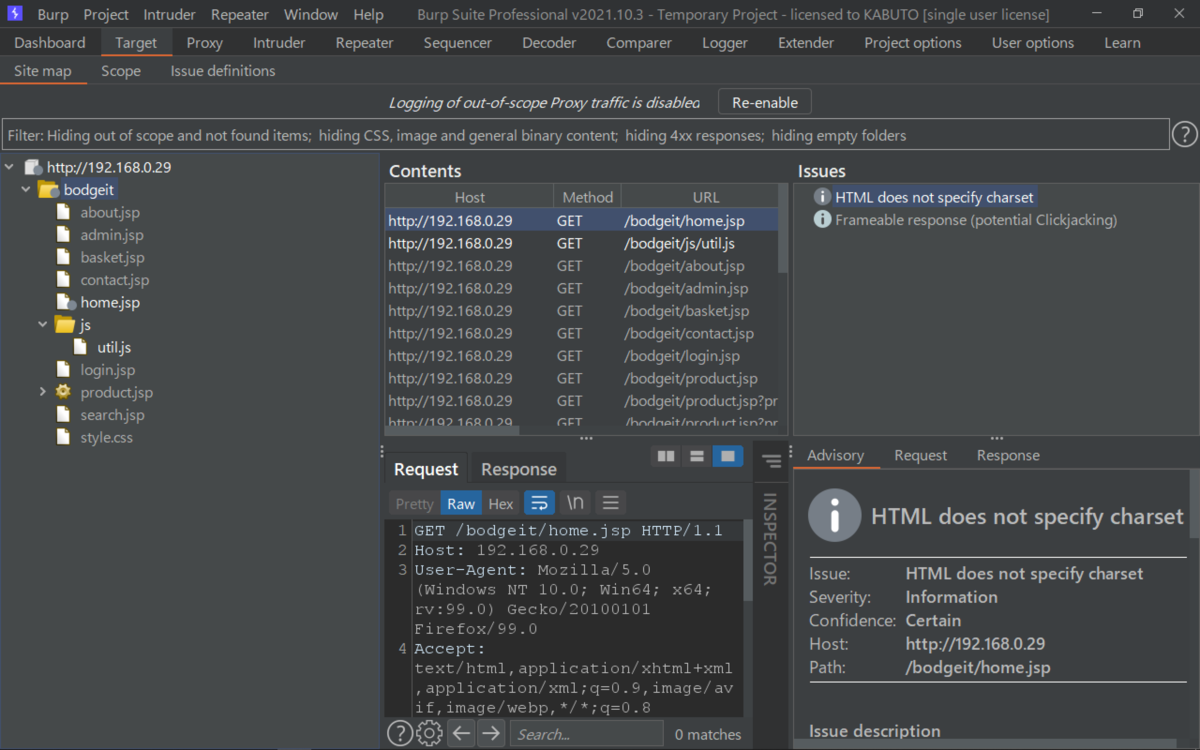Screen dimensions: 1200x750
Task: Collapse the http://192.168.0.29 tree node
Action: point(10,167)
